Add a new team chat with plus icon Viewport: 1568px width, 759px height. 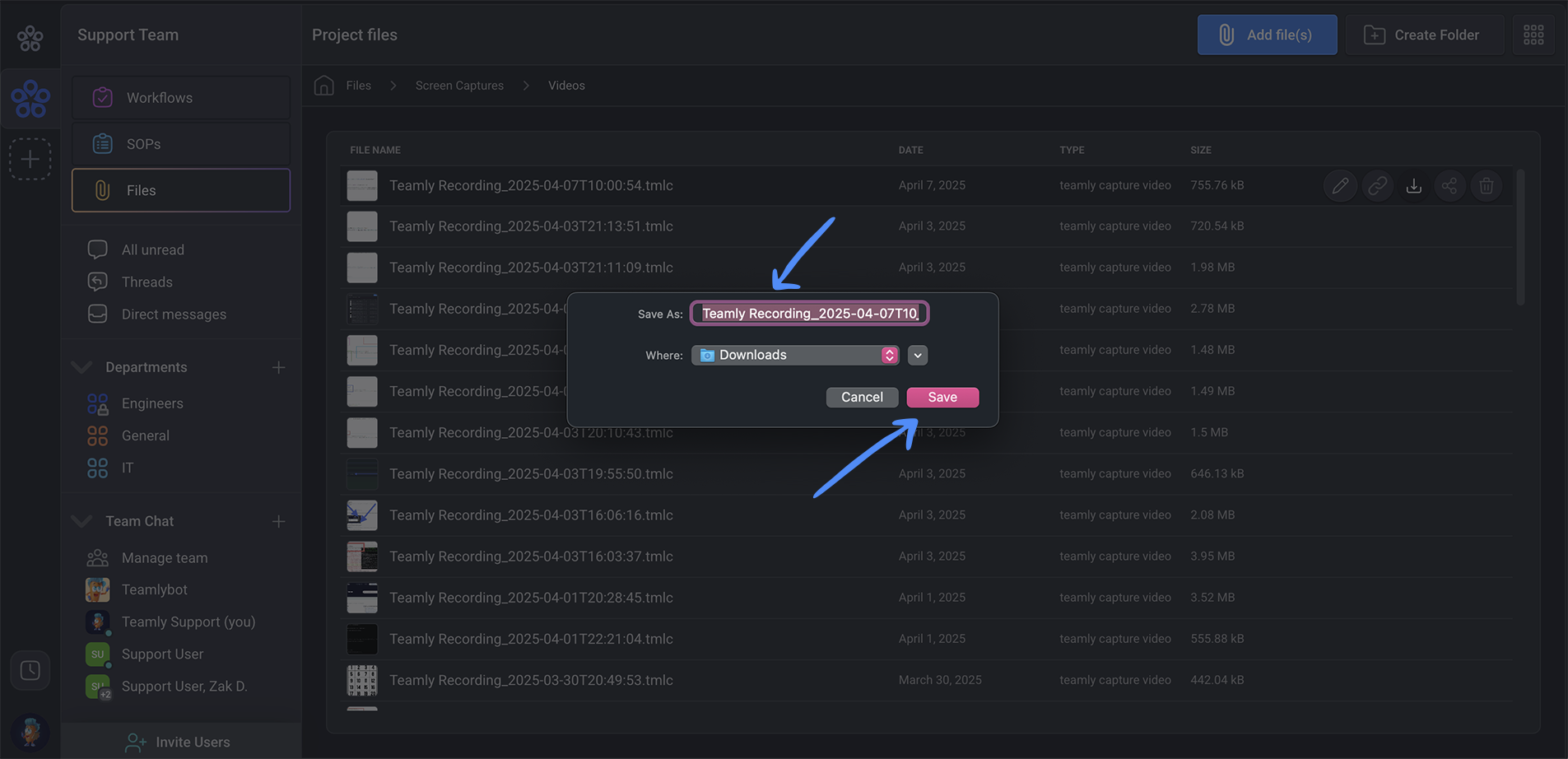[x=278, y=521]
